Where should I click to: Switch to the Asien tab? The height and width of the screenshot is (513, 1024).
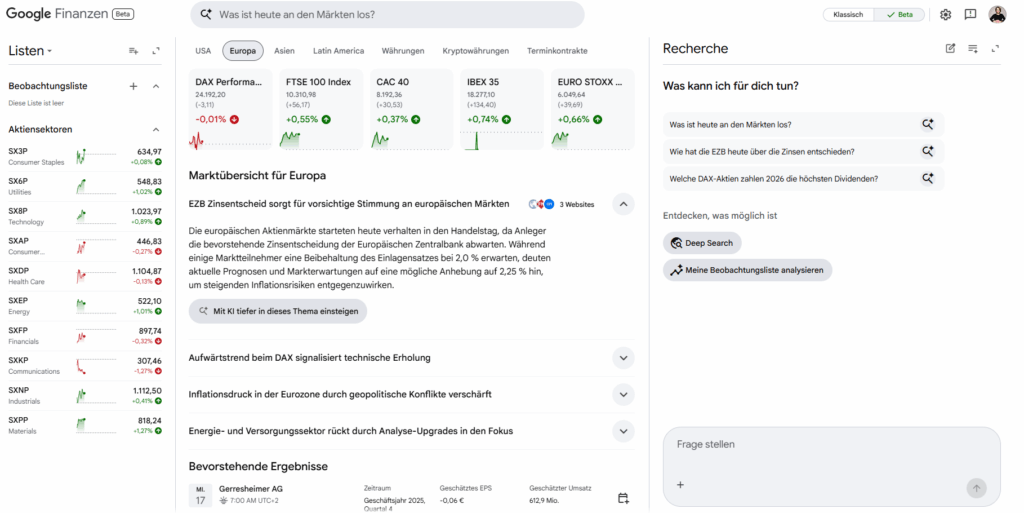(284, 51)
